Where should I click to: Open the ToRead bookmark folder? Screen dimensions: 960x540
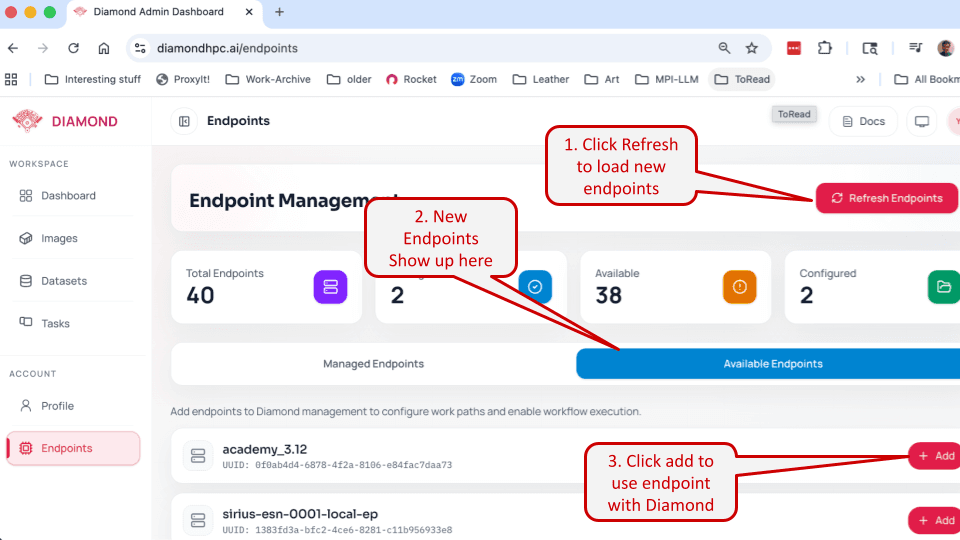[x=742, y=79]
